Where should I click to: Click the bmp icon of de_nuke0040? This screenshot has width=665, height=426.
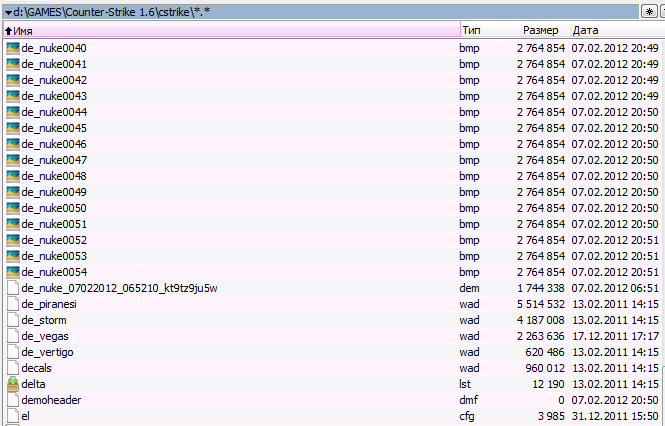[13, 48]
